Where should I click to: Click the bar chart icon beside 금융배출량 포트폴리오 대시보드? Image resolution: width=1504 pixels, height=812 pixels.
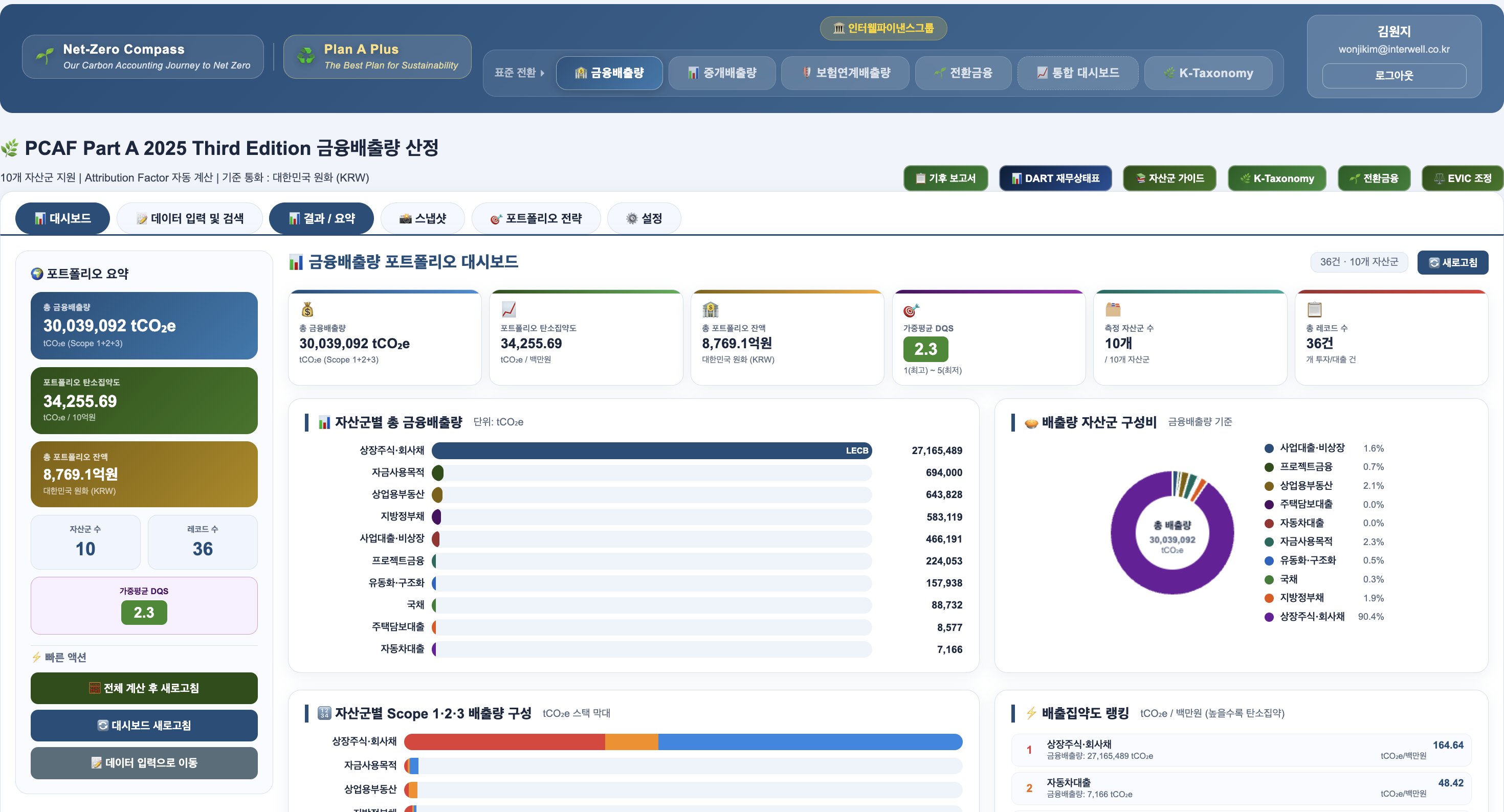(x=296, y=262)
